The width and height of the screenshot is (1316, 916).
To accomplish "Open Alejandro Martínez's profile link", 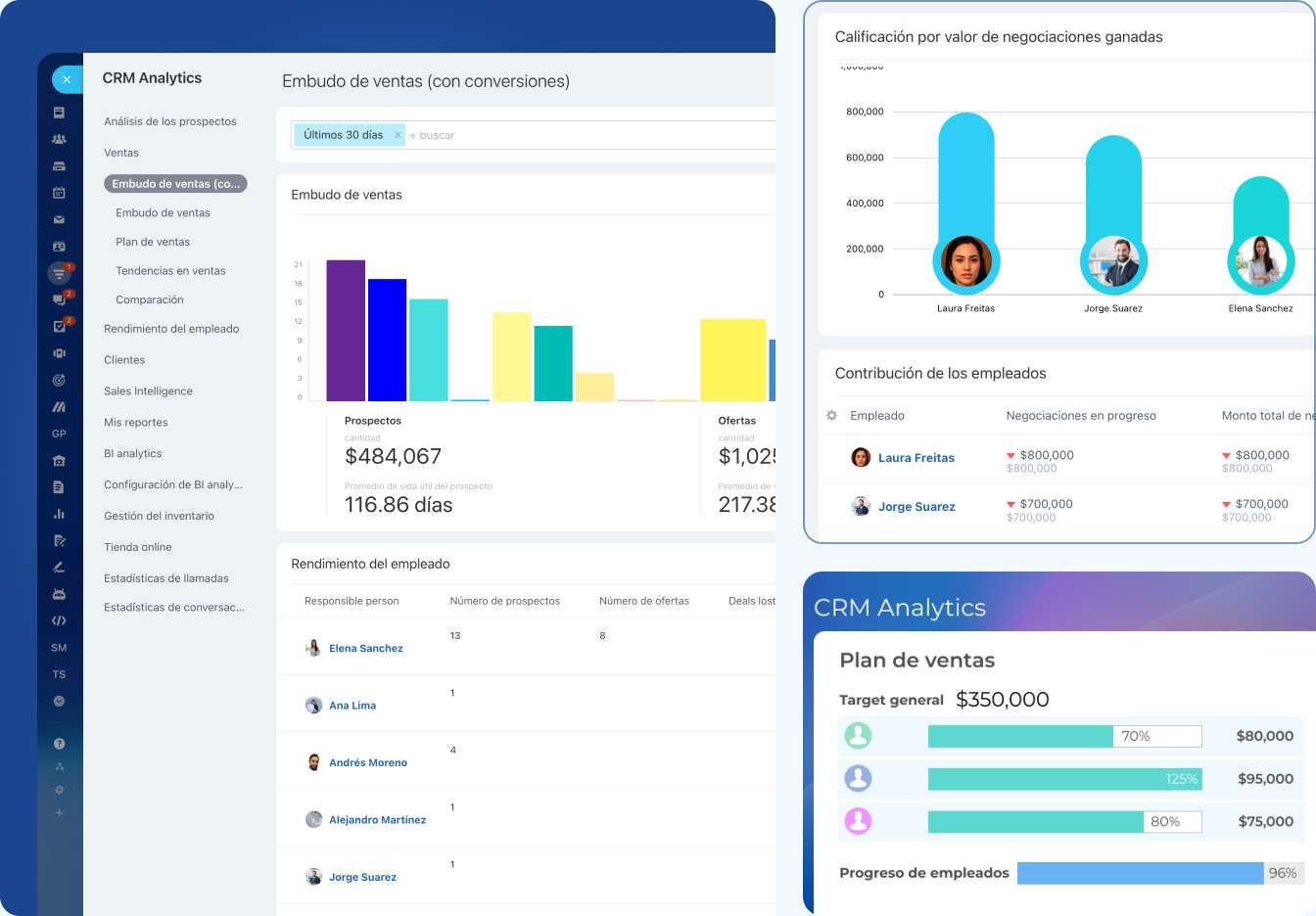I will (378, 820).
